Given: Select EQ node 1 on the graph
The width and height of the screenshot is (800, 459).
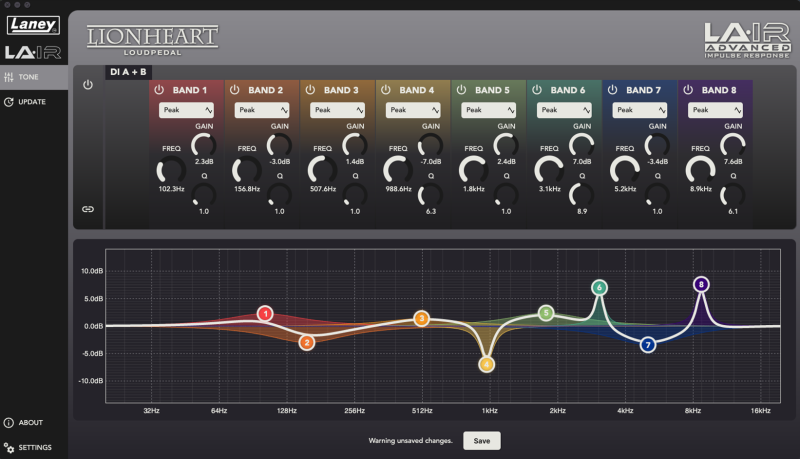Looking at the screenshot, I should [x=265, y=314].
